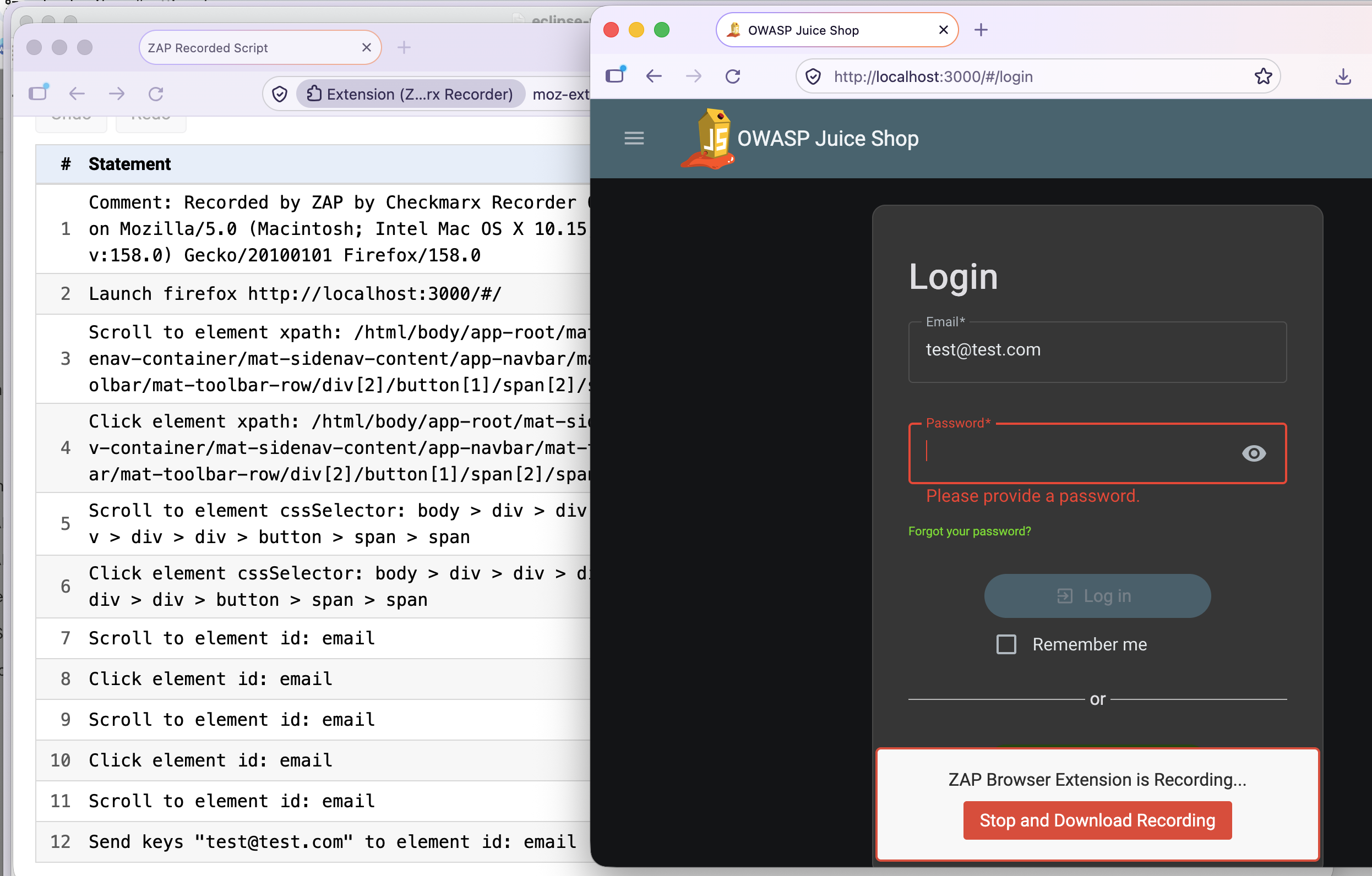The height and width of the screenshot is (876, 1372).
Task: Select statement 8 Click element id: email
Action: [313, 679]
